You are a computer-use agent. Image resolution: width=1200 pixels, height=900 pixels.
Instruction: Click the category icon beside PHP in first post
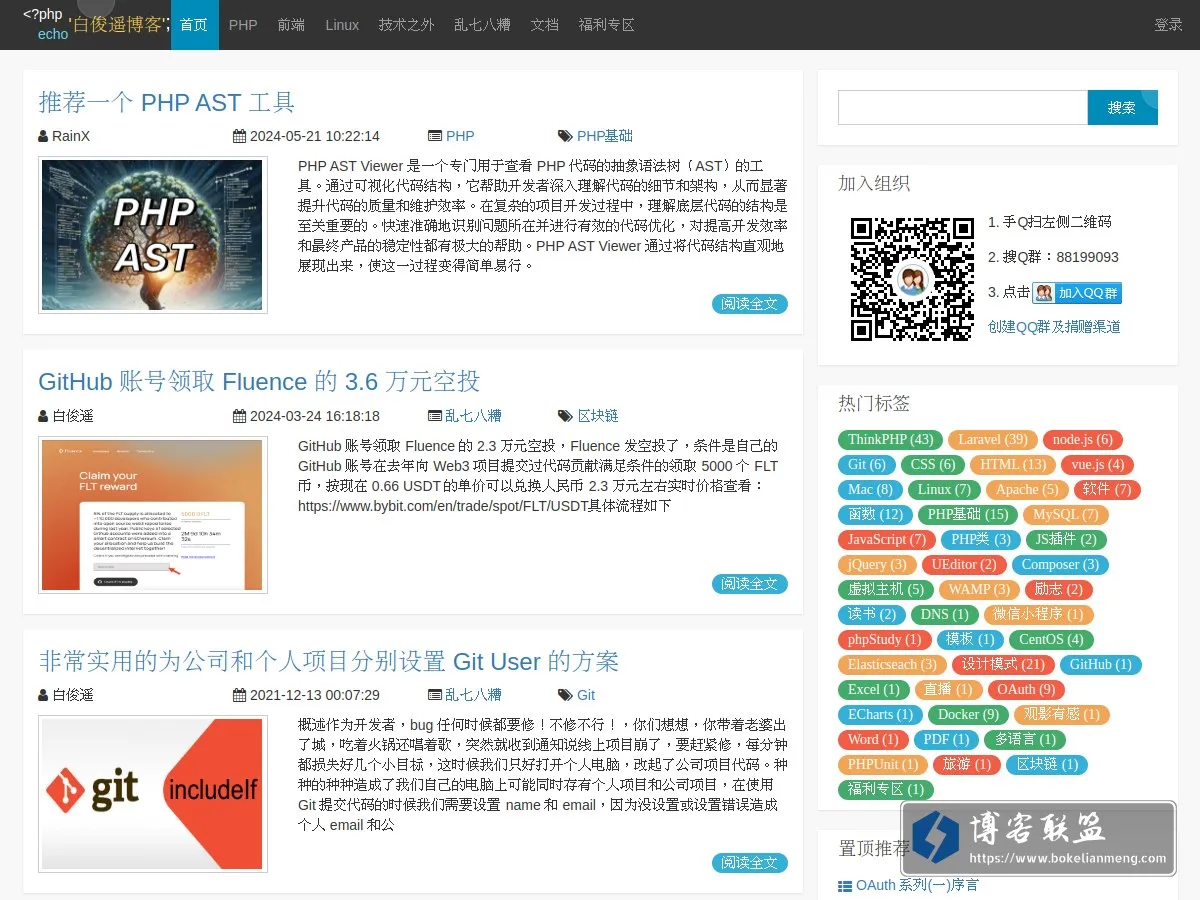coord(435,136)
